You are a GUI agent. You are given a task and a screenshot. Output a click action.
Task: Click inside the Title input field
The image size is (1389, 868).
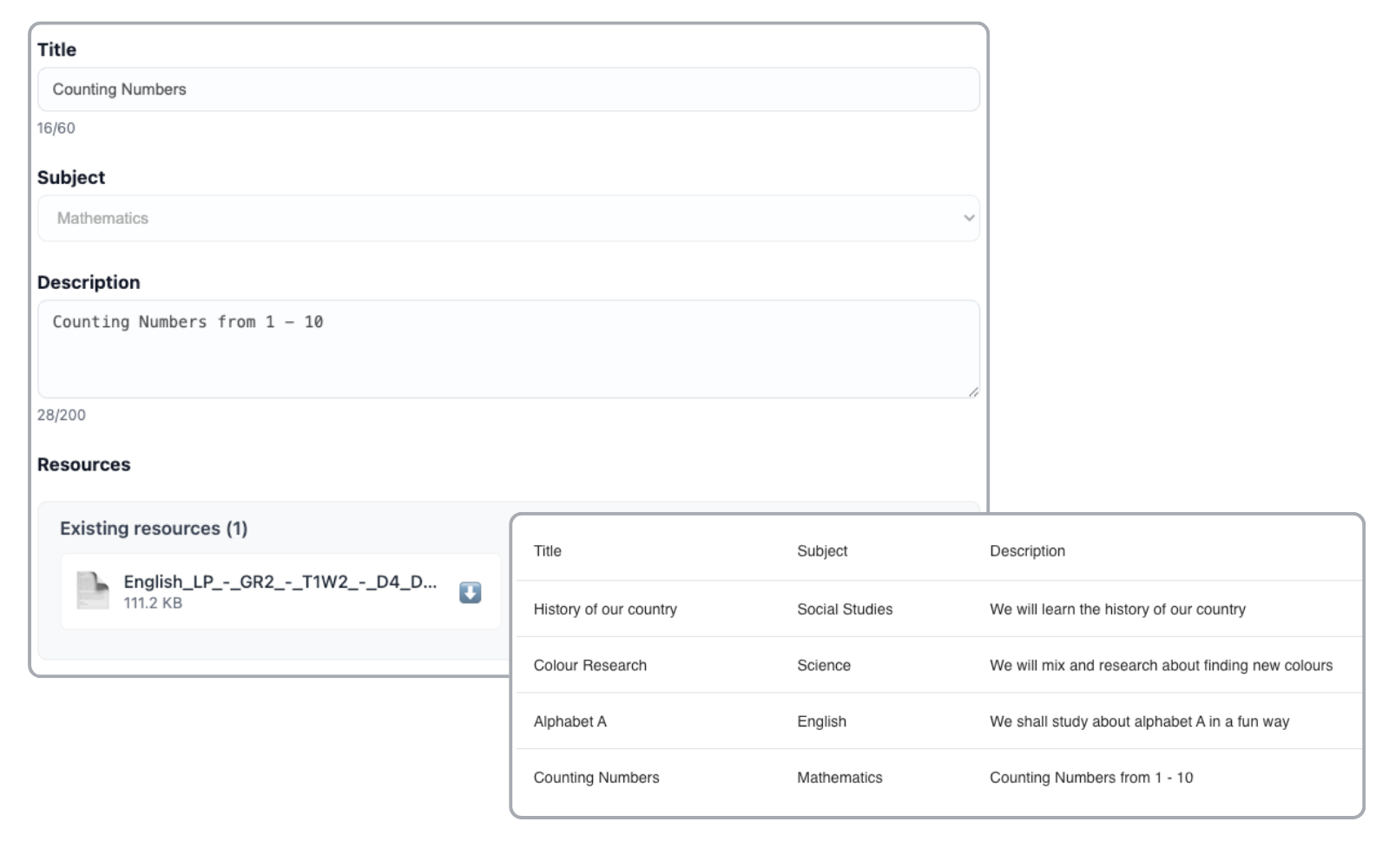click(509, 89)
